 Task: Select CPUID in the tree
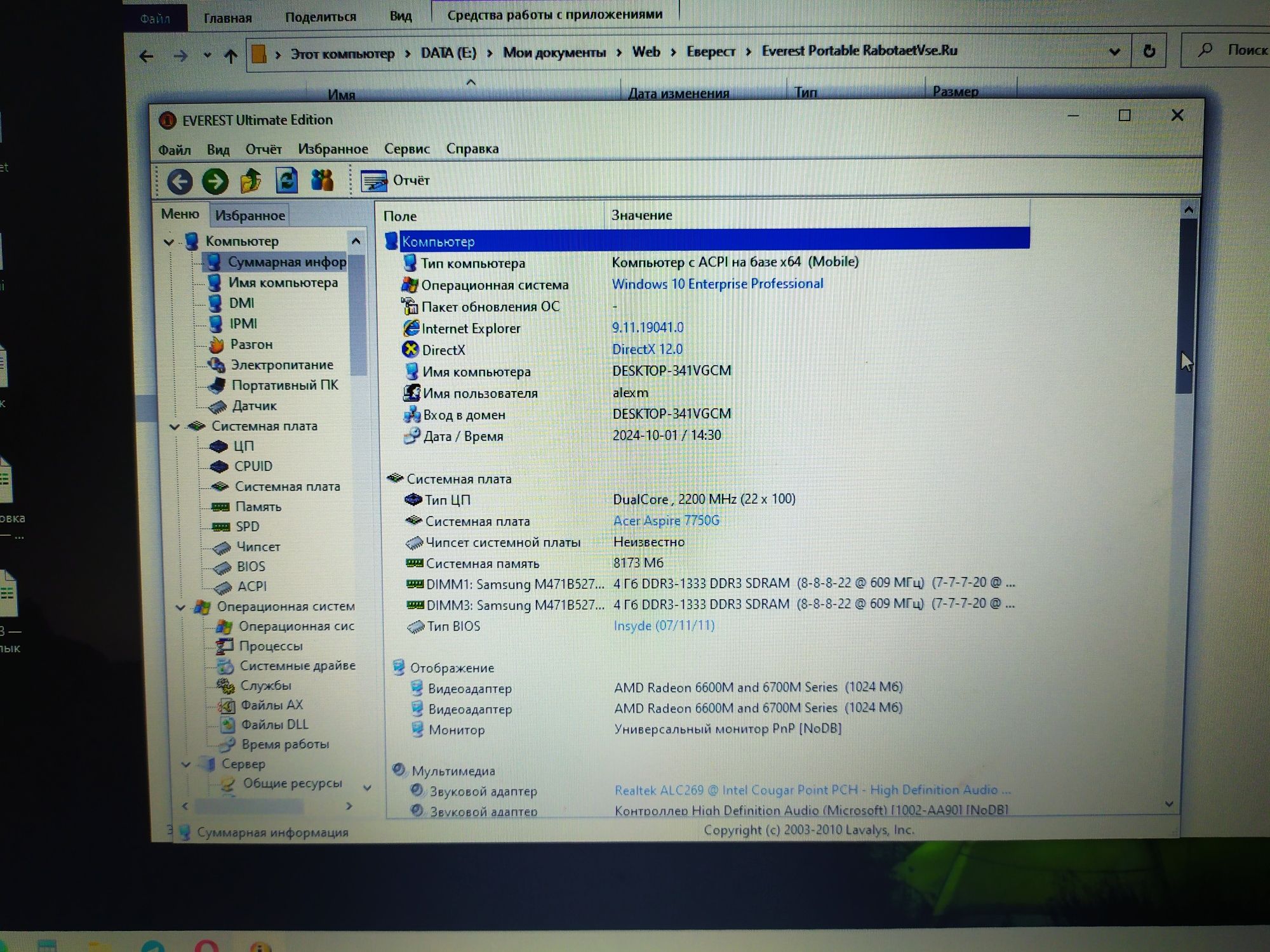(x=253, y=466)
